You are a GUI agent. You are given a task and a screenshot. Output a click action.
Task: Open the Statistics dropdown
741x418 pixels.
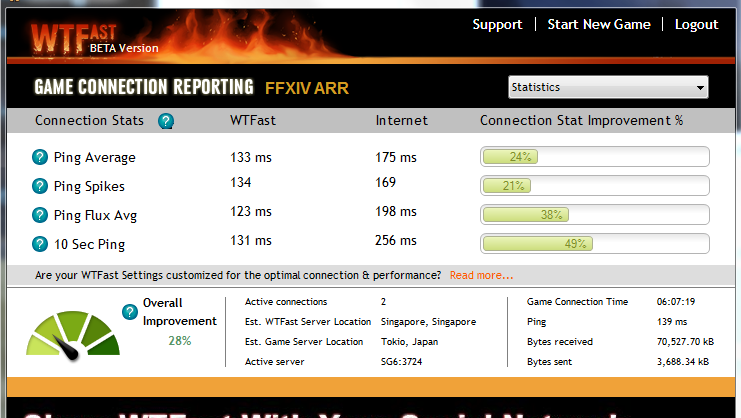608,87
